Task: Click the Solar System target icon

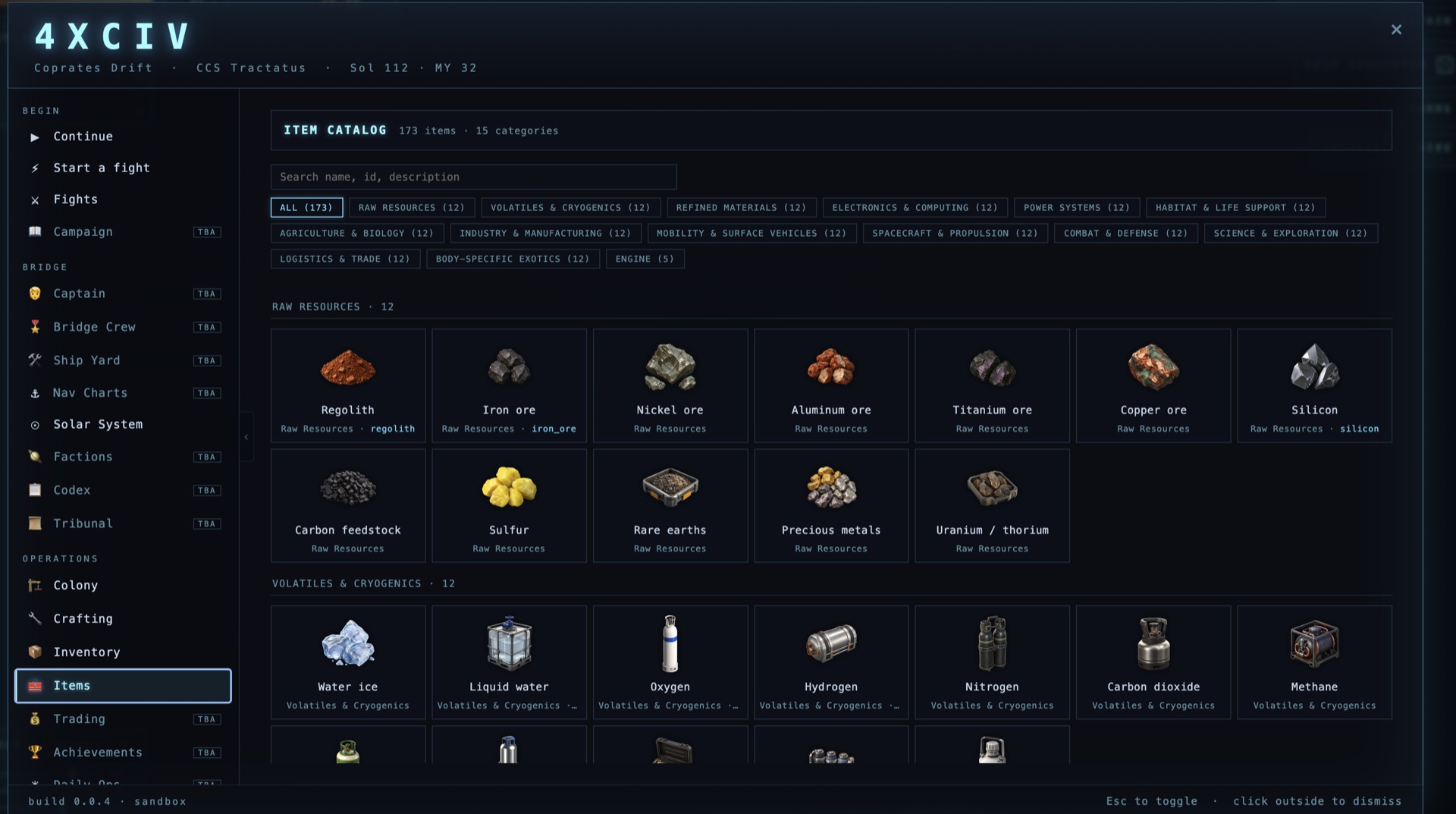Action: 34,426
